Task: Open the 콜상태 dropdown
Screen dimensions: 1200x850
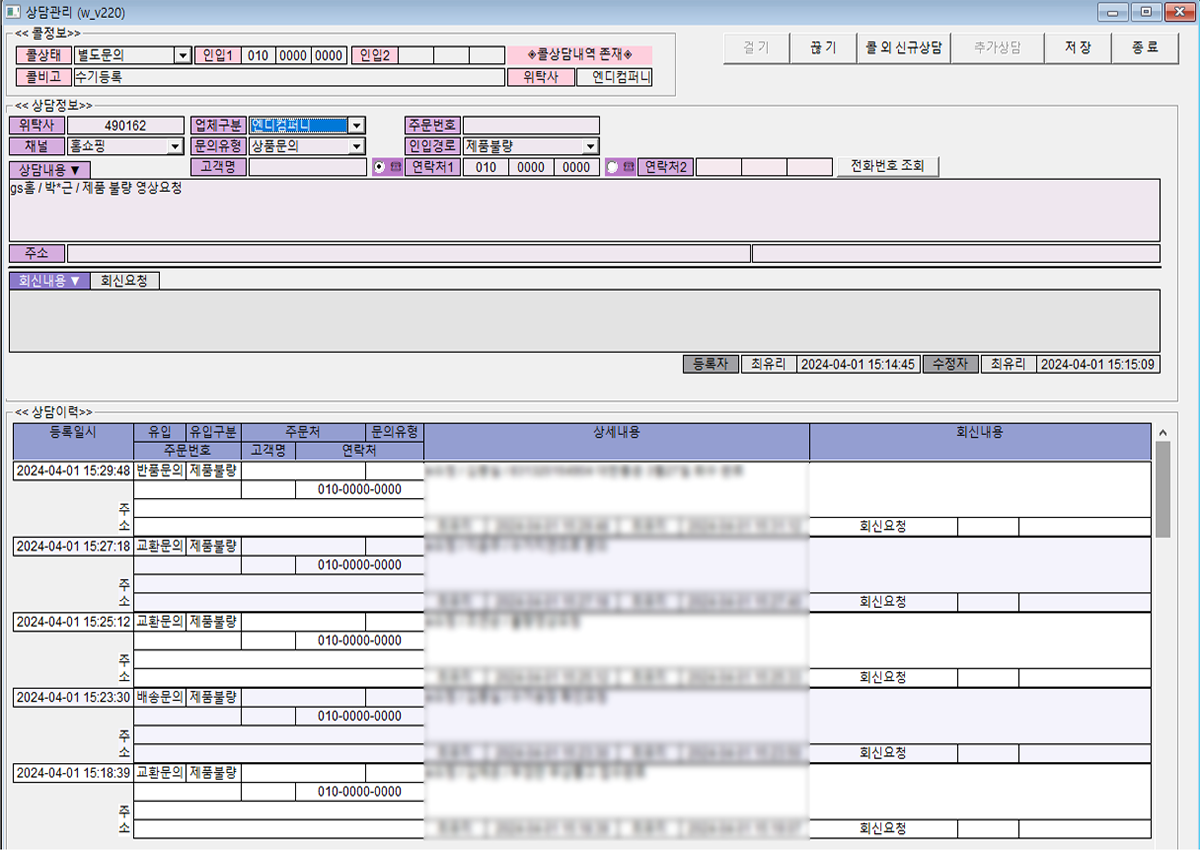Action: (182, 56)
